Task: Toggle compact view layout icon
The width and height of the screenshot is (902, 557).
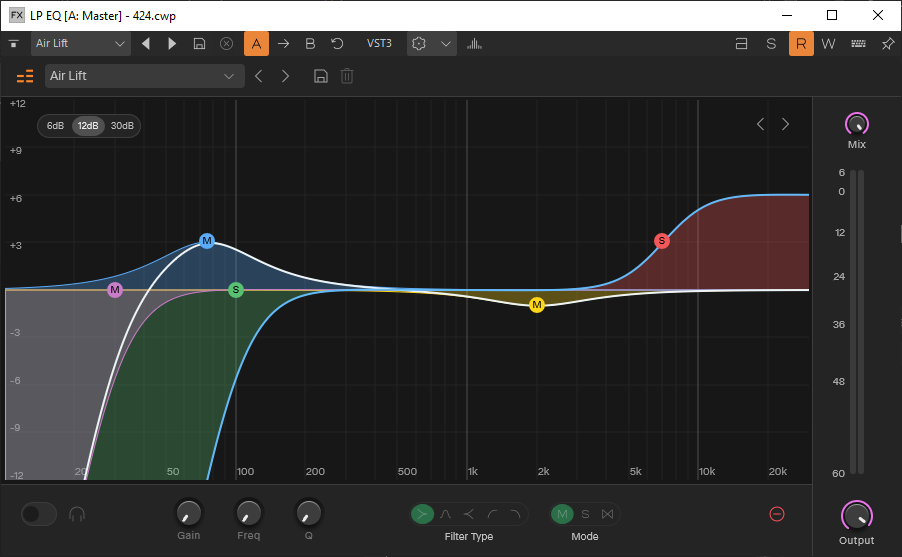Action: click(x=742, y=44)
